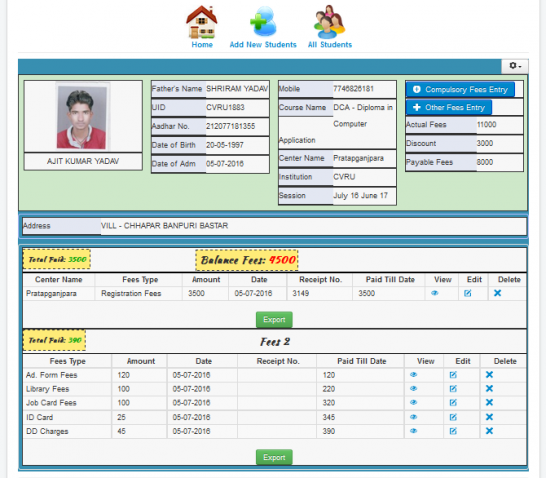Open the Home house icon
This screenshot has height=478, width=546.
tap(202, 22)
